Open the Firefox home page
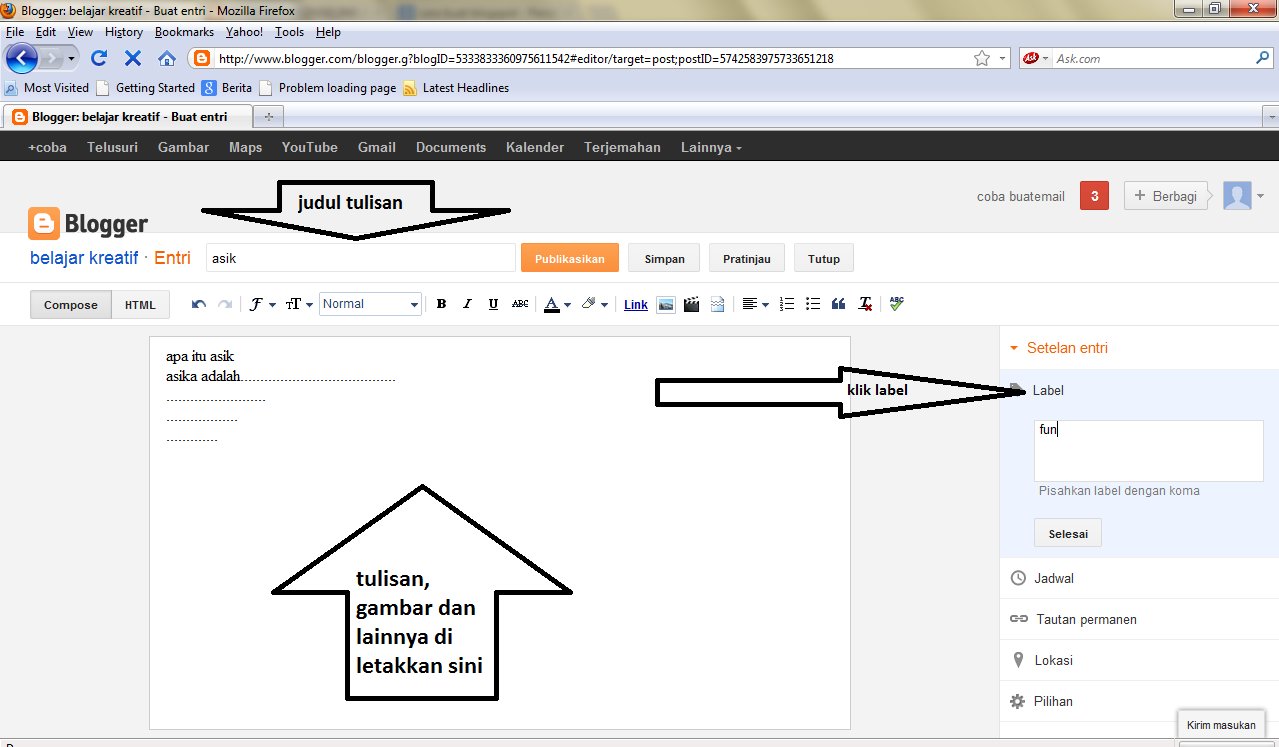1279x747 pixels. tap(167, 58)
